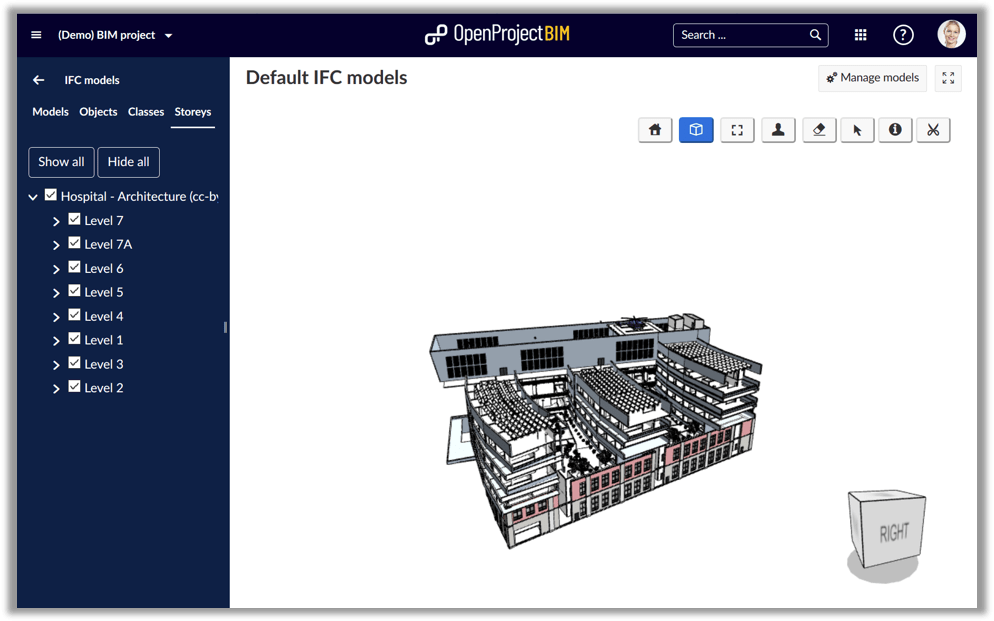Collapse the Hospital - Architecture tree

point(32,196)
